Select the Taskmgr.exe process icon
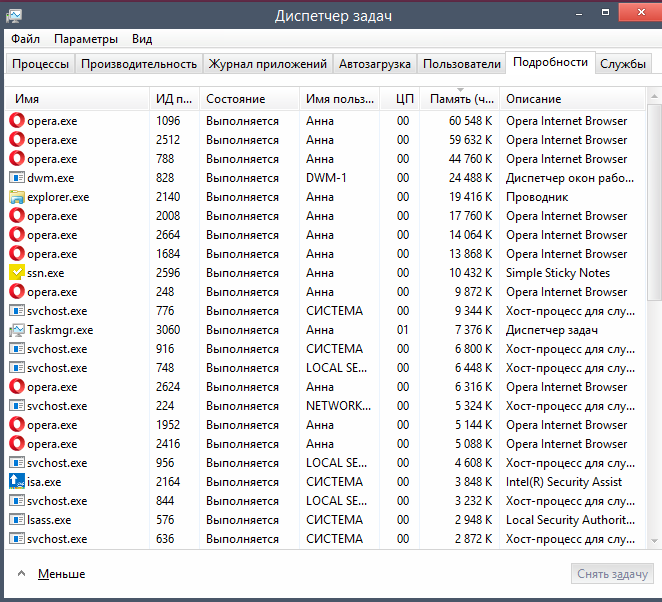This screenshot has width=662, height=602. [17, 330]
